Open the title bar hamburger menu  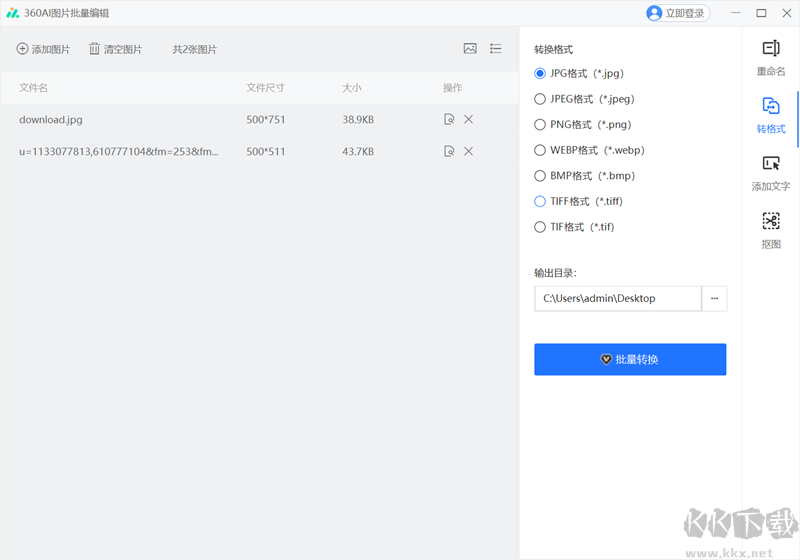pos(736,13)
